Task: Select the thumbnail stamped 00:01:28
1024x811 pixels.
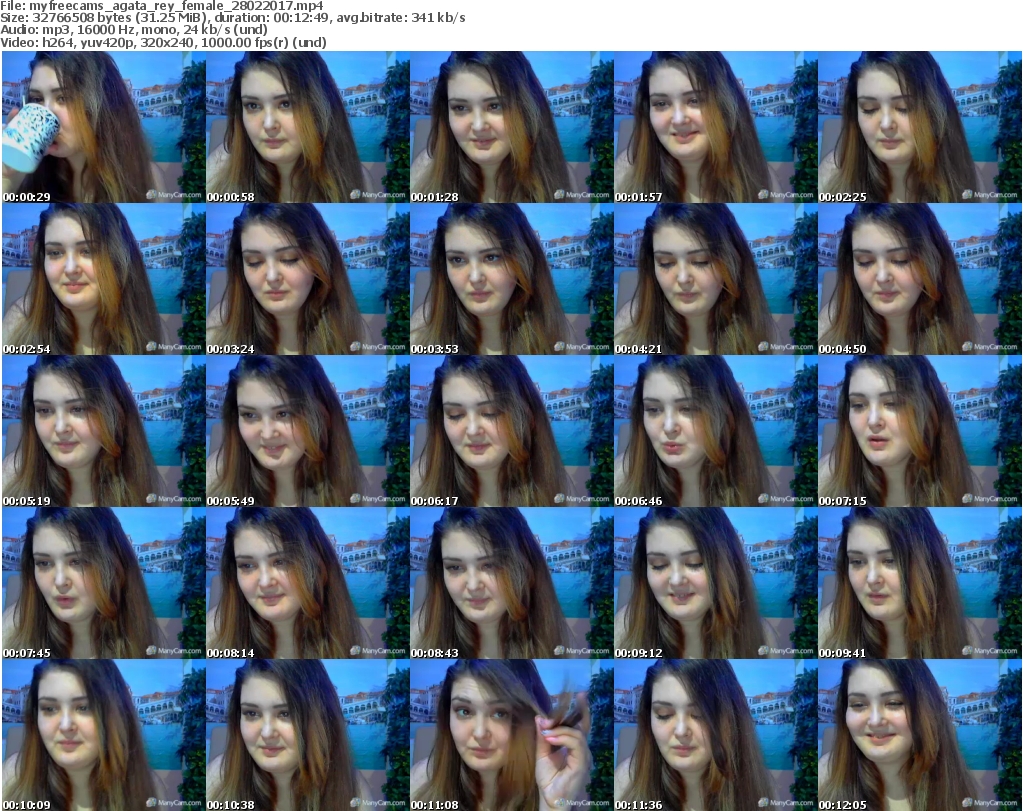Action: 511,127
